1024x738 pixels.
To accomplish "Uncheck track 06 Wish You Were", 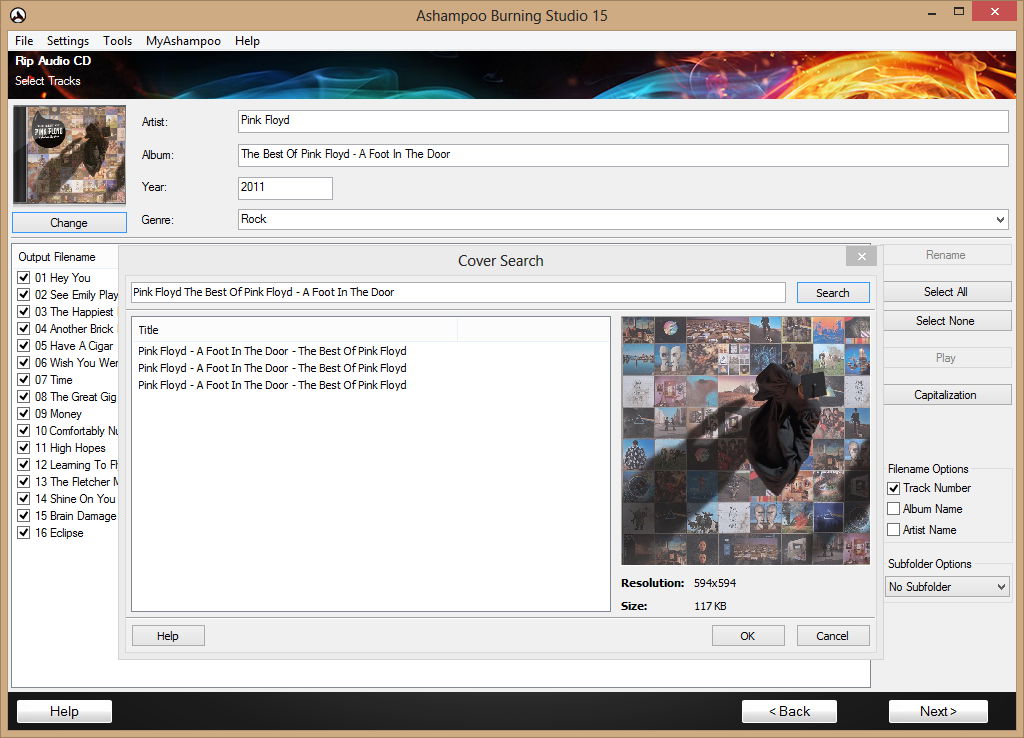I will pos(24,362).
